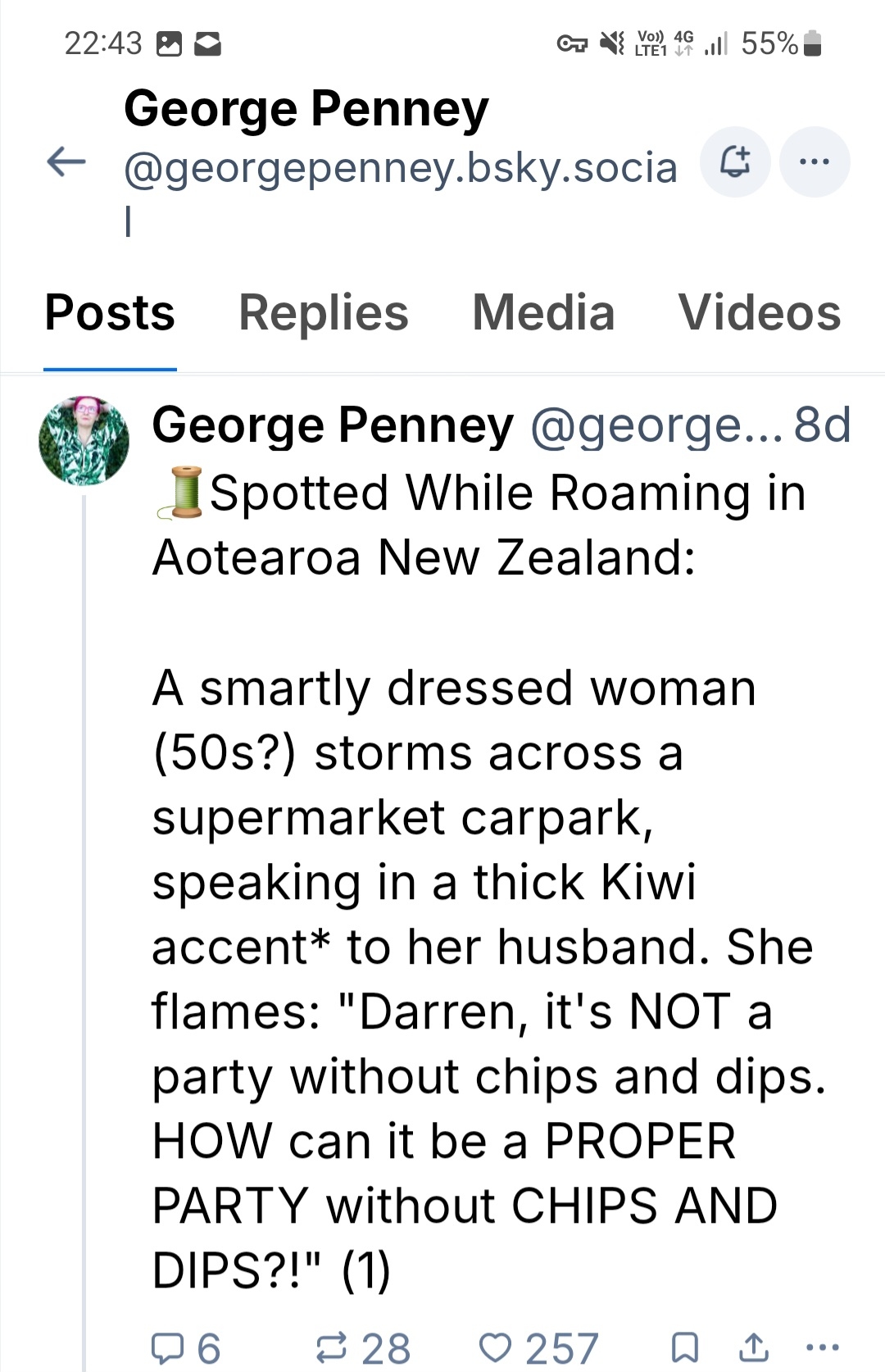Like the post with heart icon

tap(495, 1347)
